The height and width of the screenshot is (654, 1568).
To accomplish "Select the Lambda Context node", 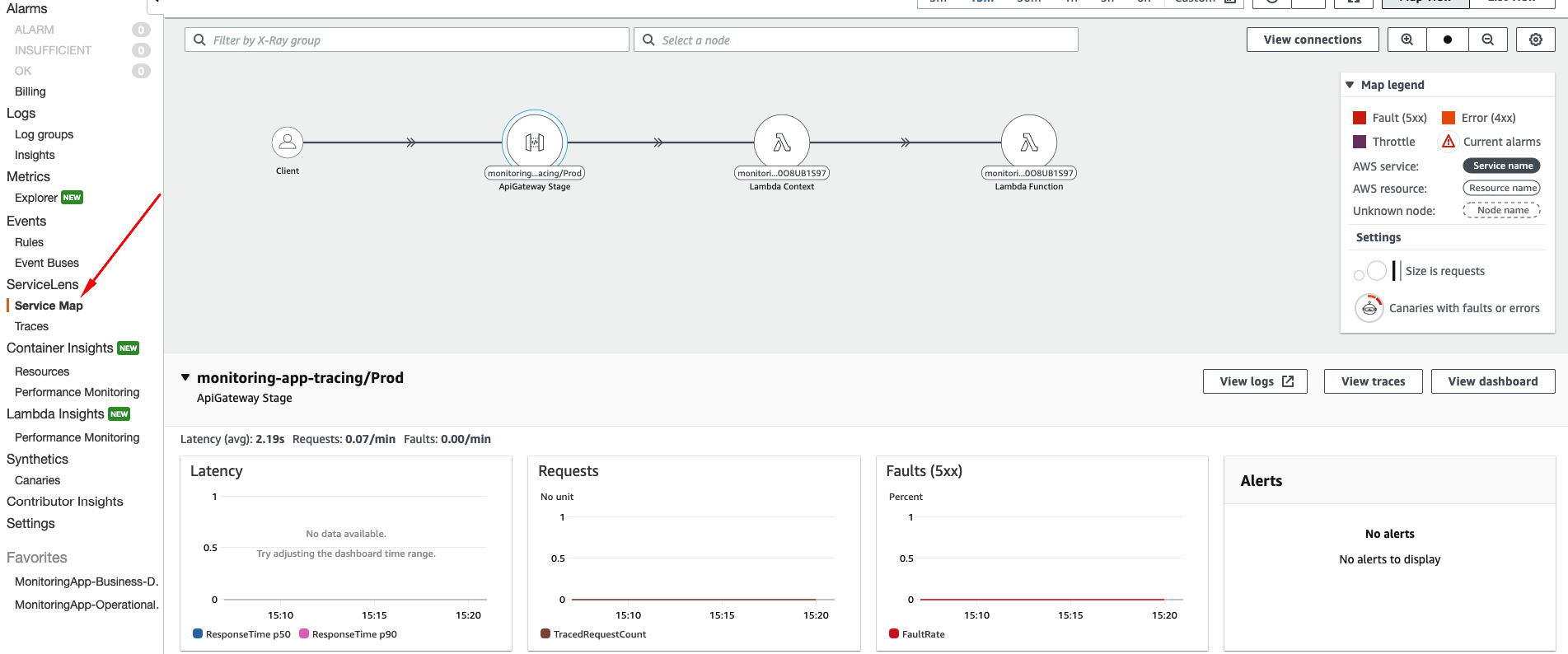I will tap(782, 142).
